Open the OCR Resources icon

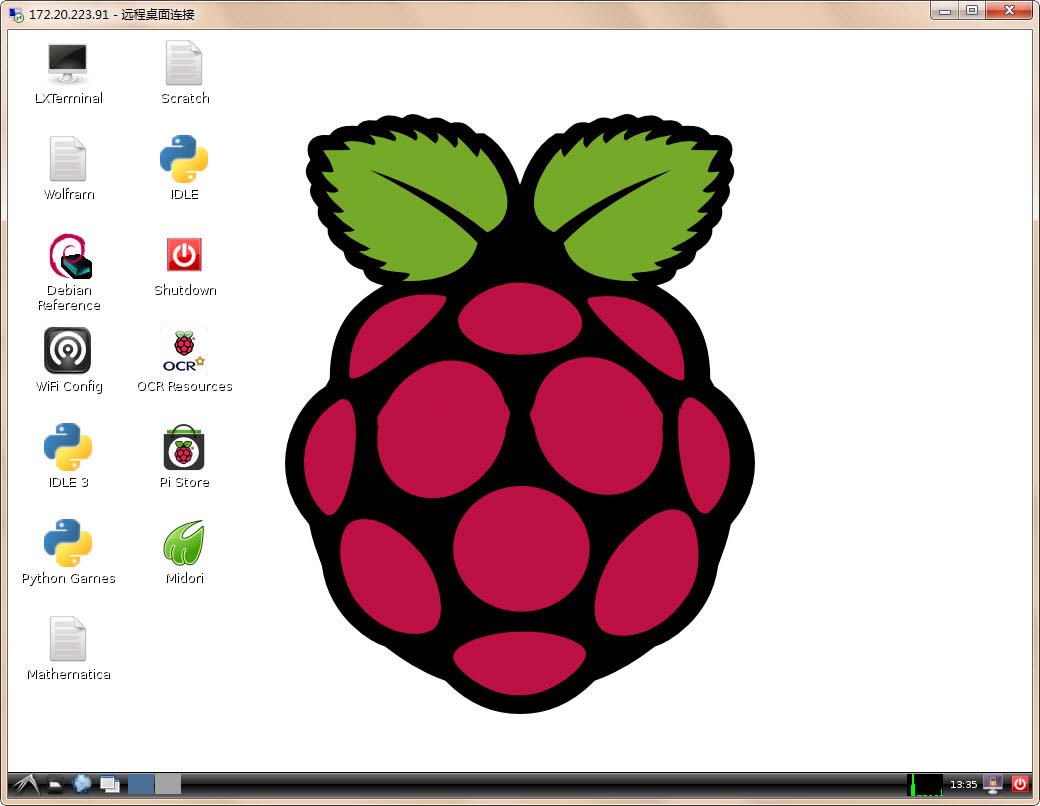184,351
